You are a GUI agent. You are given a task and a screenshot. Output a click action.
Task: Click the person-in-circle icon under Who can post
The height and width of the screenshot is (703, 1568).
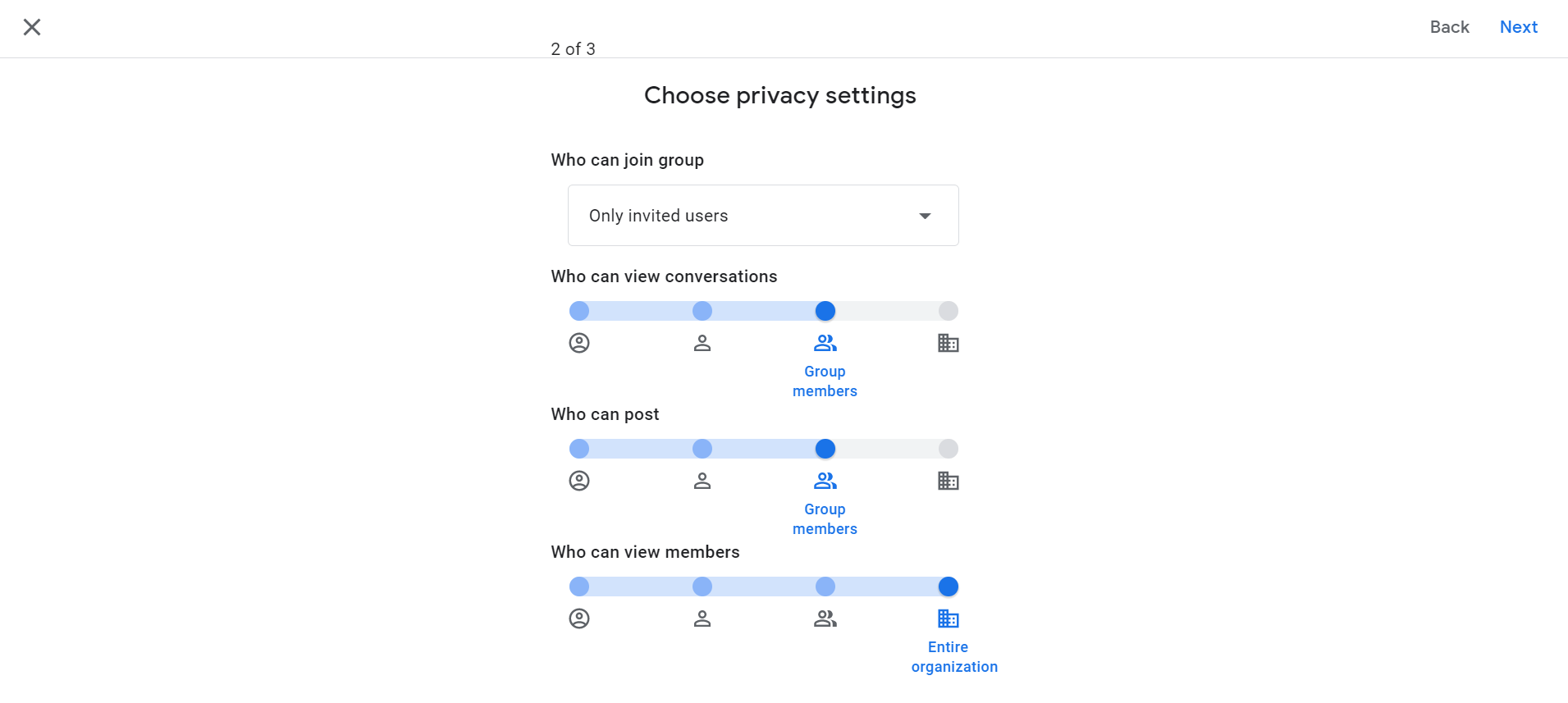point(579,480)
